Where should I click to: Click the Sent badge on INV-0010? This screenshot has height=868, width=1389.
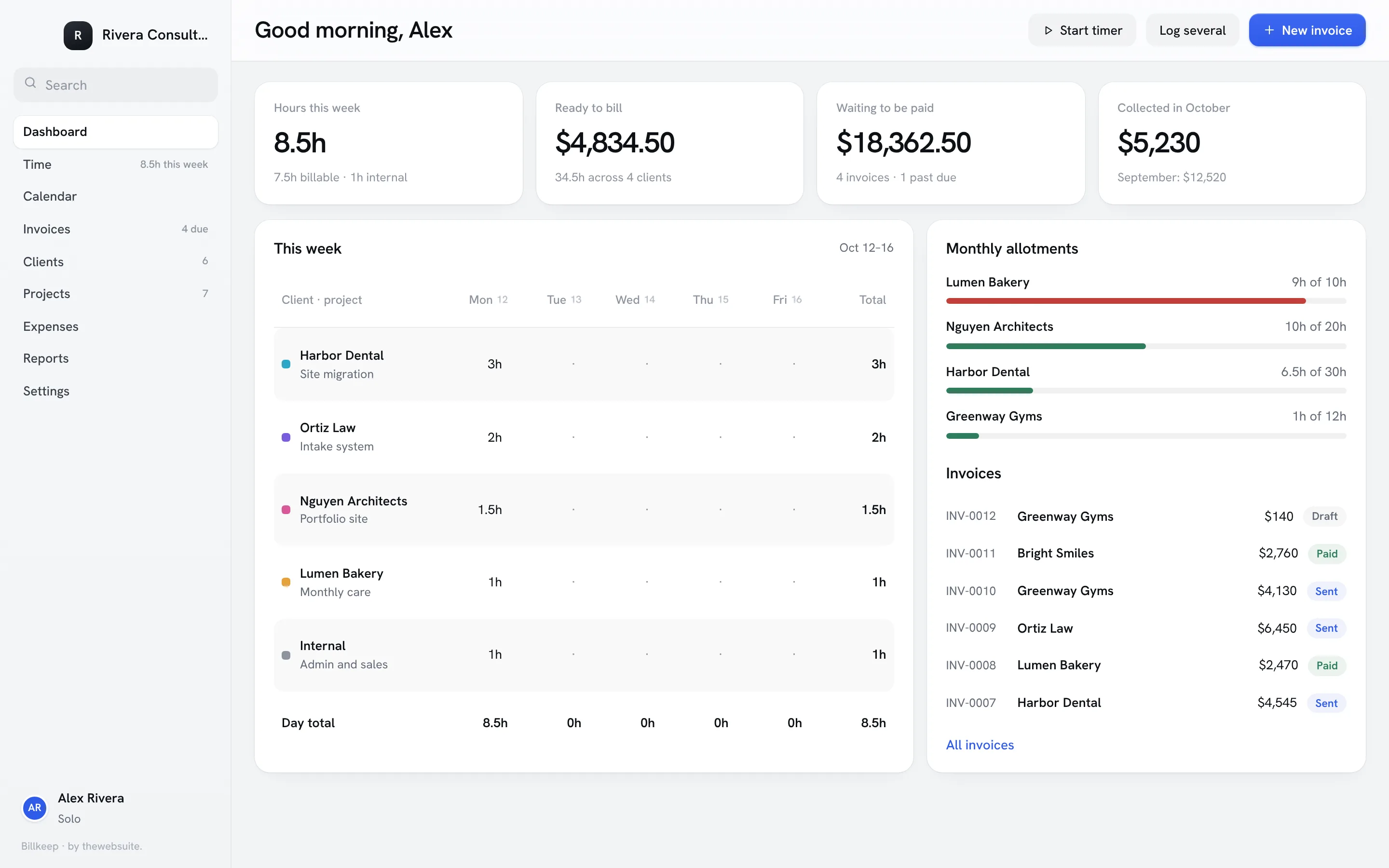click(1326, 591)
